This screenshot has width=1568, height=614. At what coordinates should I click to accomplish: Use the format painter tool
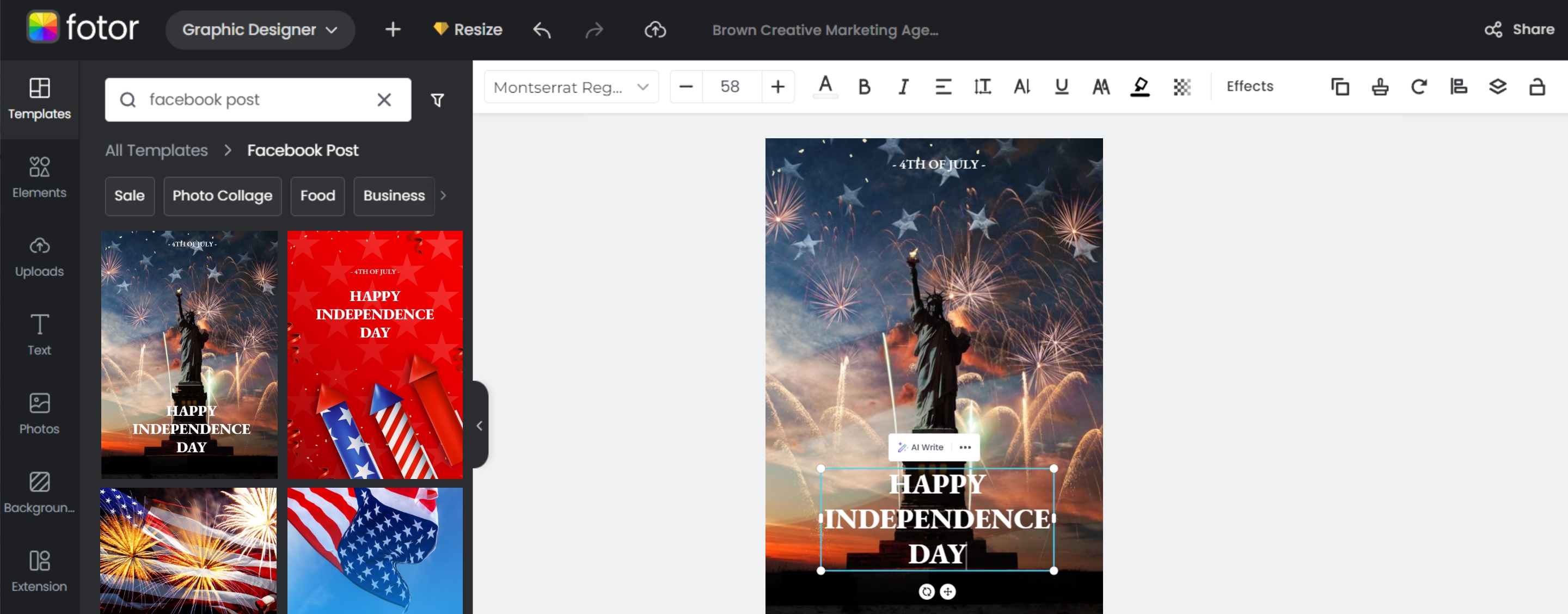click(x=1379, y=87)
